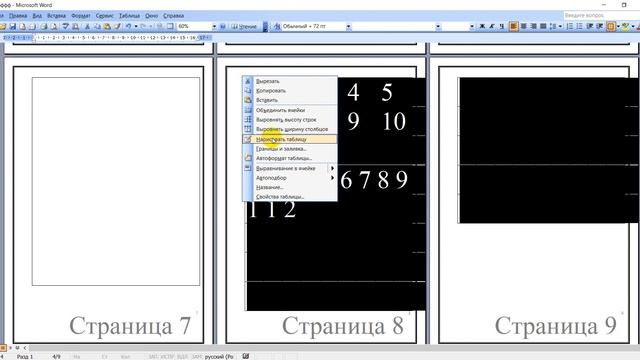Choose Копировать in the context menu

point(290,91)
